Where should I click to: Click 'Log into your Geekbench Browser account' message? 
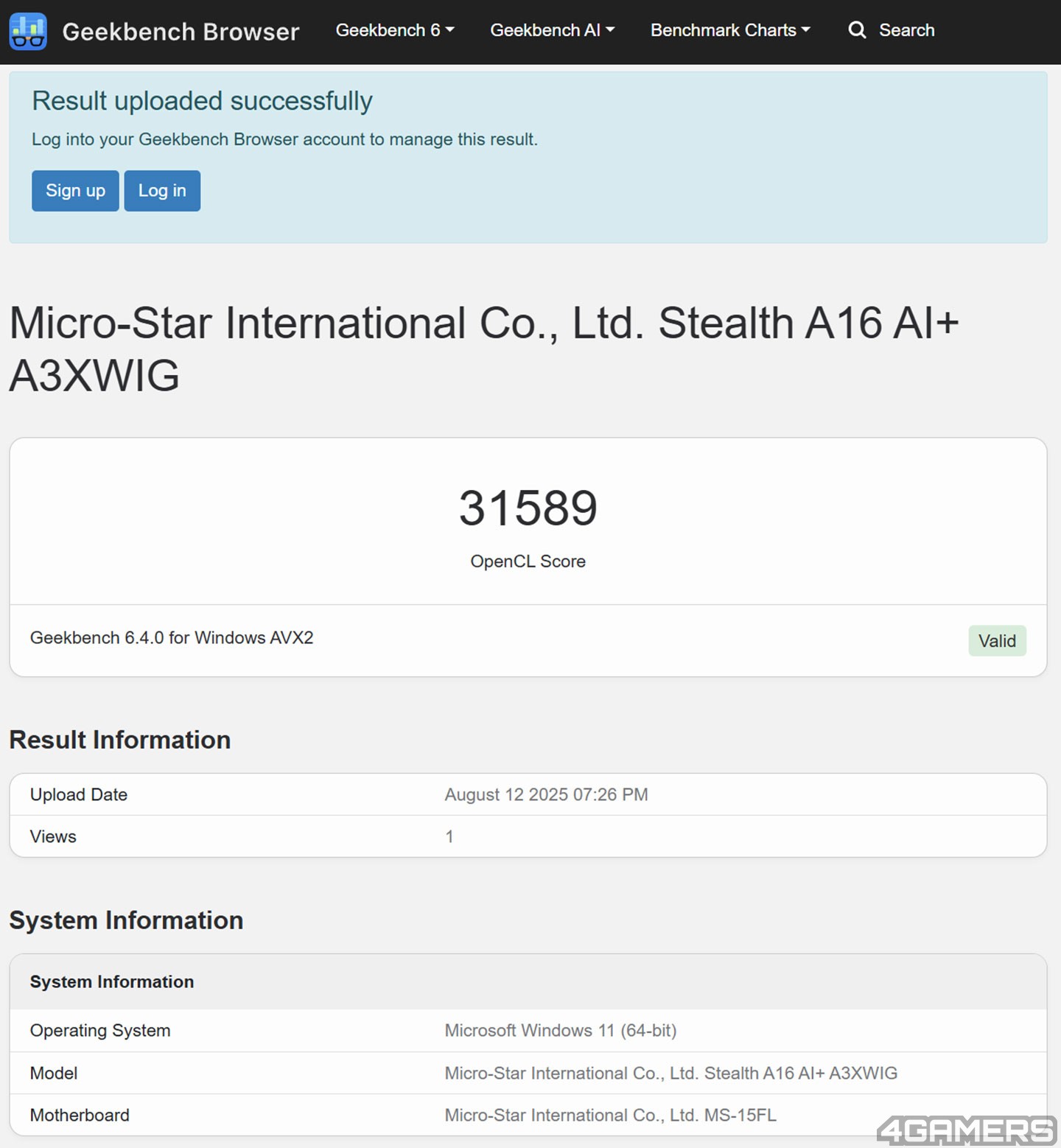click(284, 140)
